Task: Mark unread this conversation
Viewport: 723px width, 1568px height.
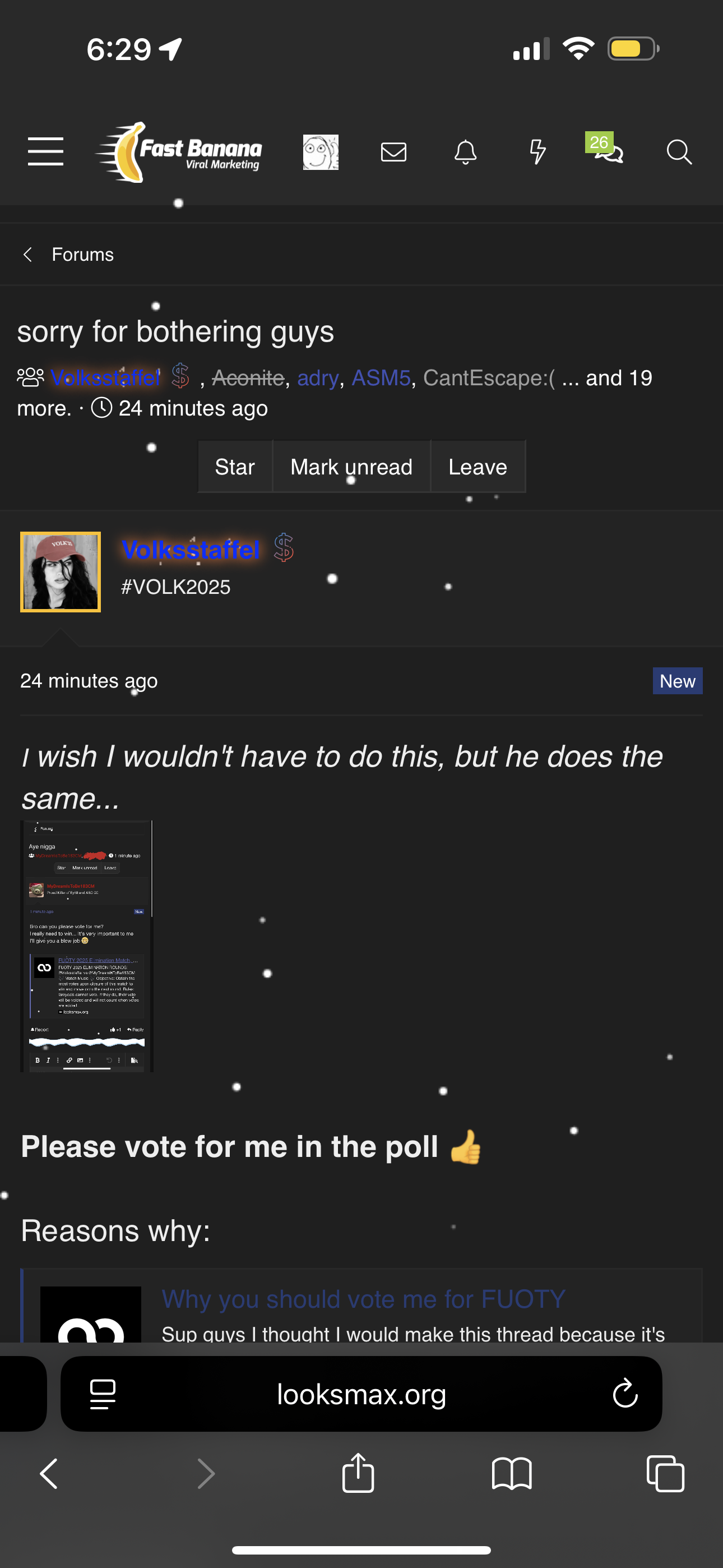Action: click(x=351, y=467)
